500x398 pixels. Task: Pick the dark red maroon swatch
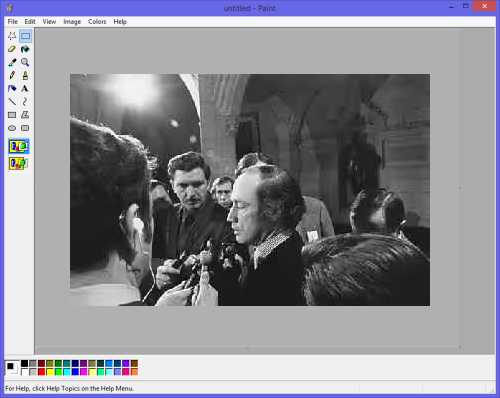coord(41,363)
